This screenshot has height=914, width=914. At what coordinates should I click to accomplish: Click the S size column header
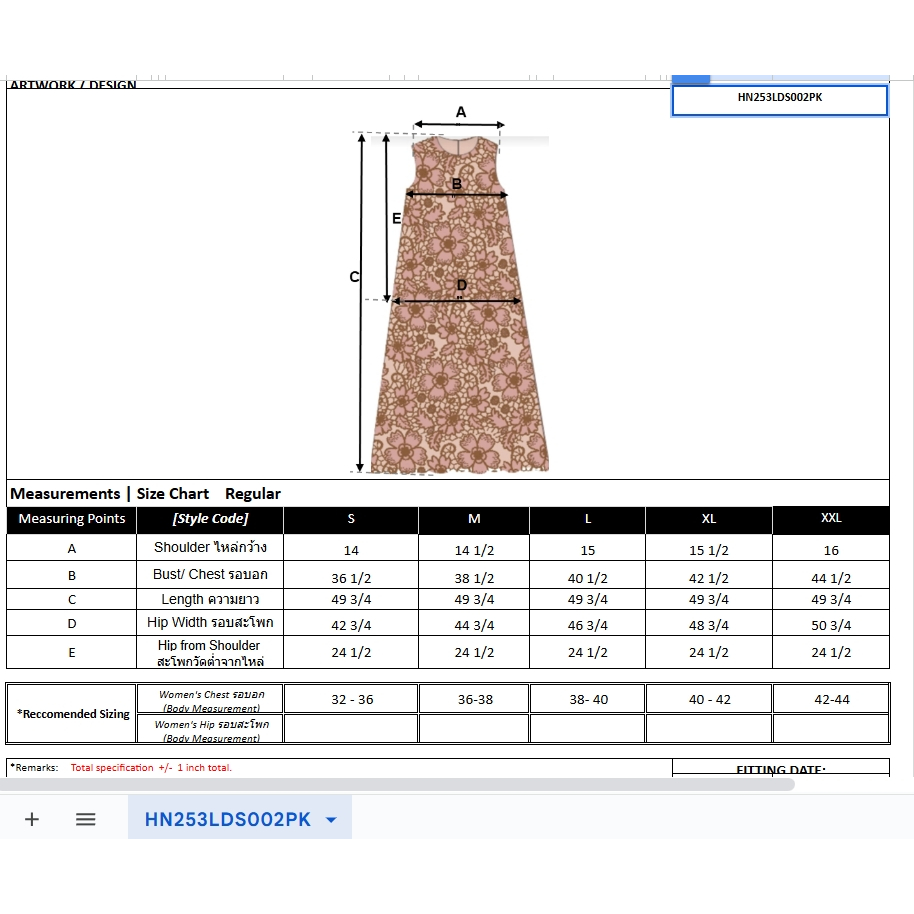(x=351, y=519)
